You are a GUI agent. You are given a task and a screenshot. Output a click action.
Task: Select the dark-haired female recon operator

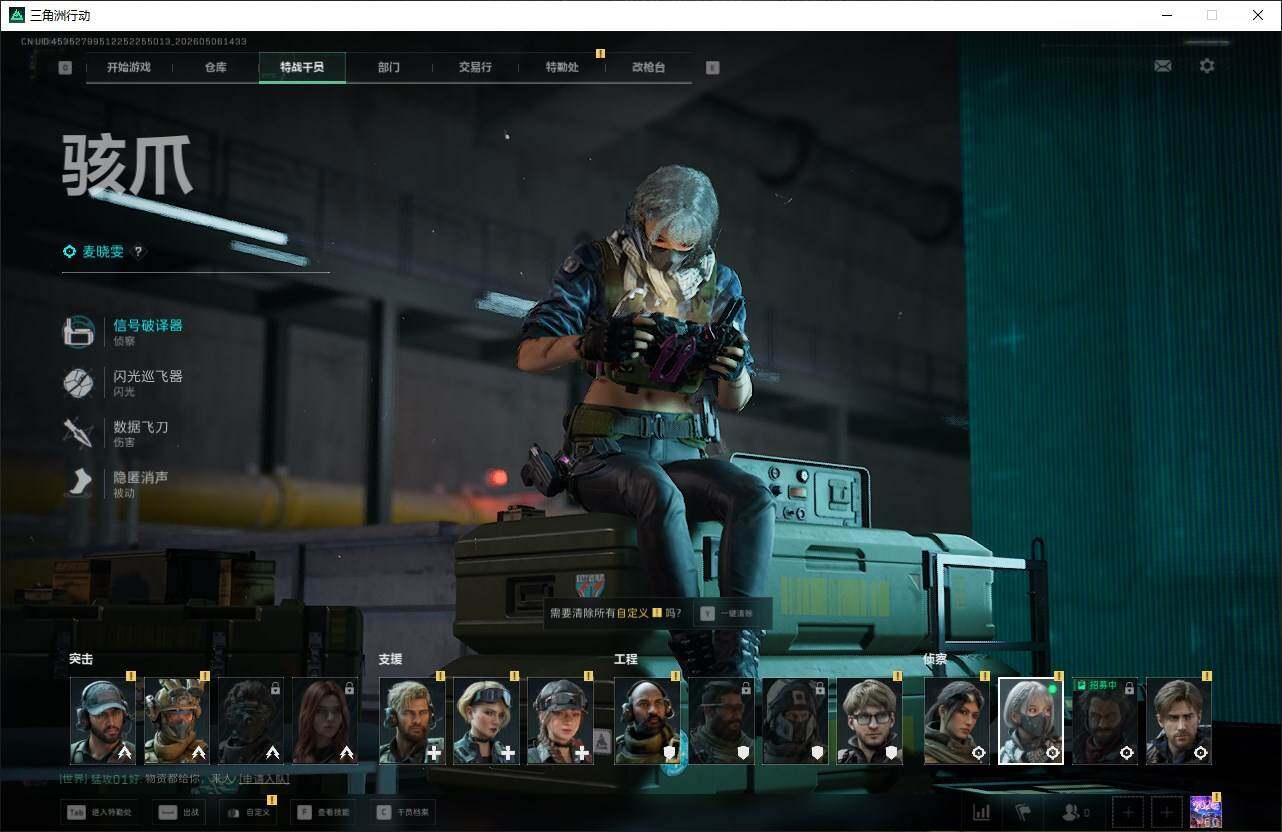[957, 721]
